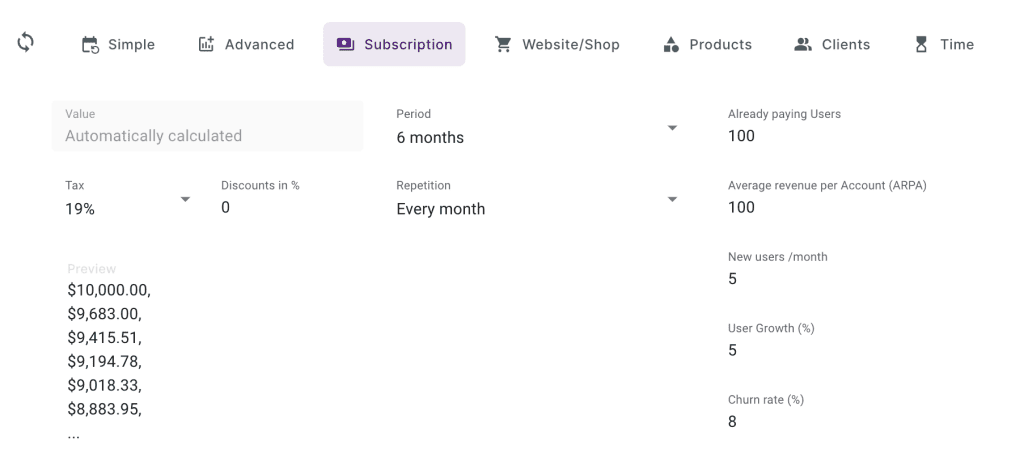Viewport: 1024px width, 474px height.
Task: Click the chart icon beside Advanced
Action: tap(207, 44)
